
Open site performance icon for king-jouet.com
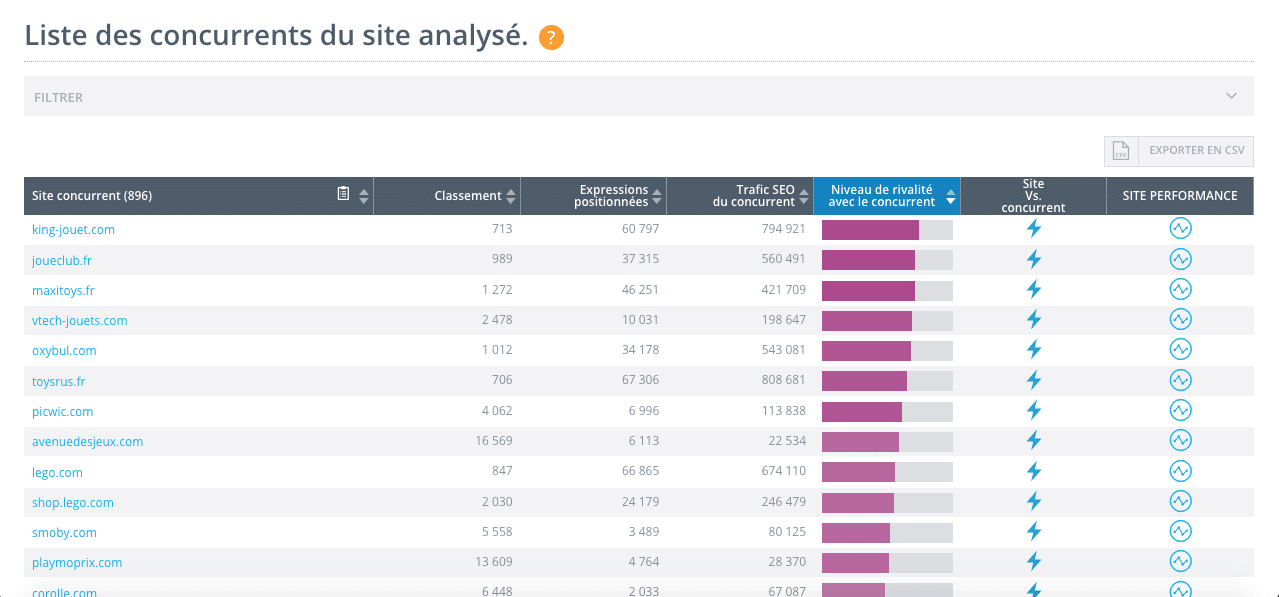pos(1180,229)
